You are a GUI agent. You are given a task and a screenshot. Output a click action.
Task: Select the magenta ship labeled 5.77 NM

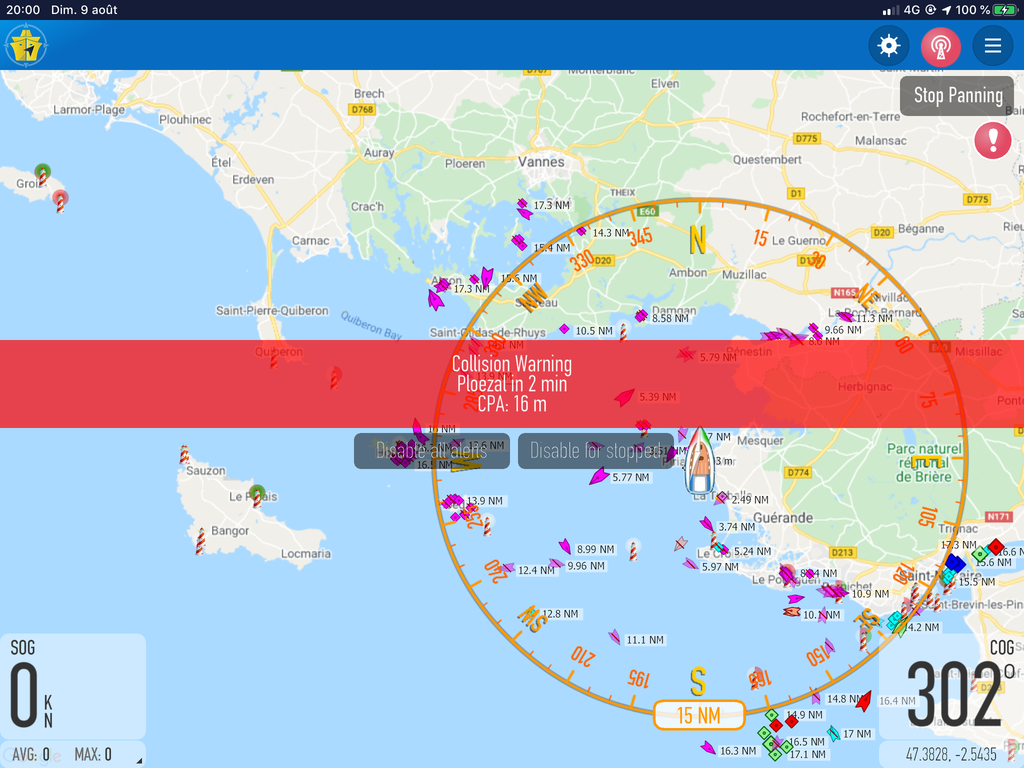coord(598,476)
